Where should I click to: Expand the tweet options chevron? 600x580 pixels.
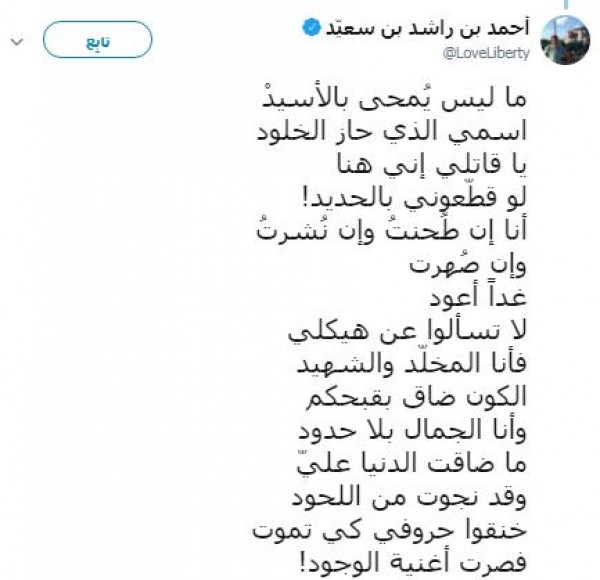click(17, 41)
